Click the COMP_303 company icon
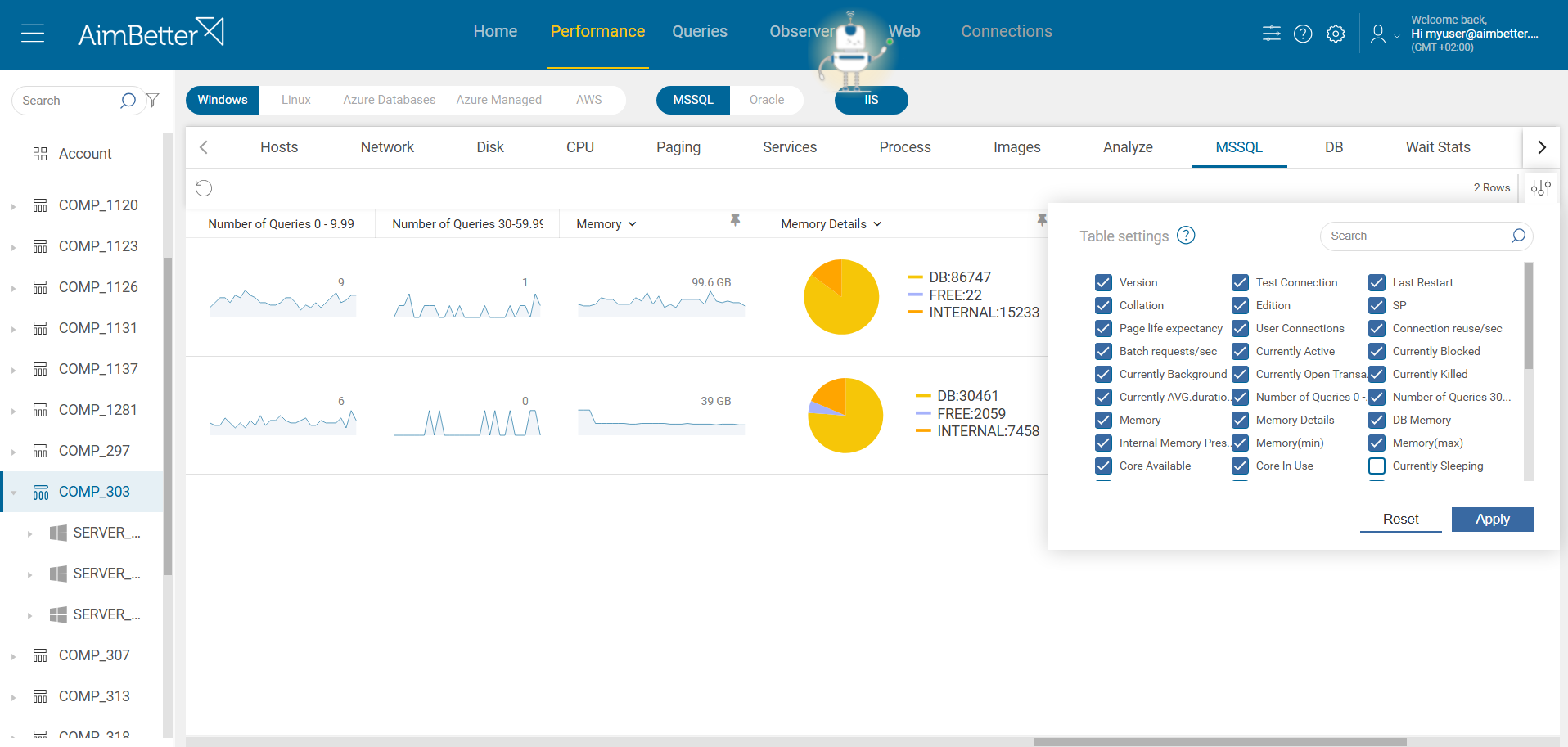The image size is (1568, 747). pyautogui.click(x=41, y=492)
